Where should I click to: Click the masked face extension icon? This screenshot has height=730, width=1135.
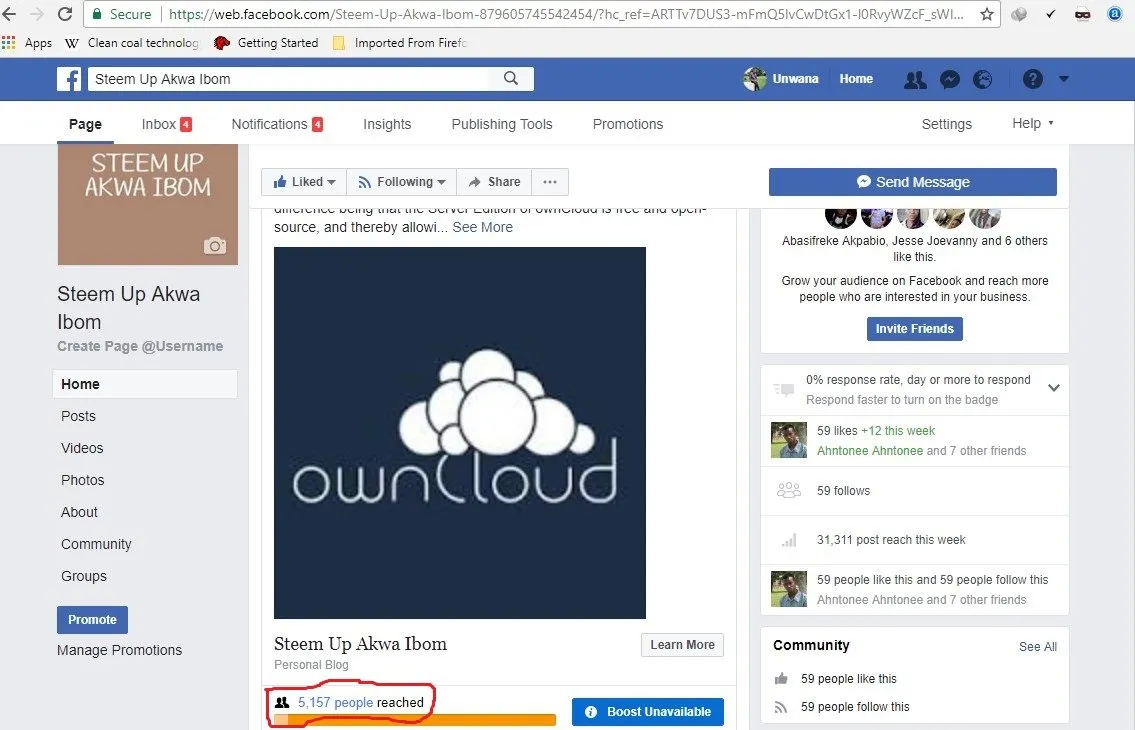[x=1082, y=14]
